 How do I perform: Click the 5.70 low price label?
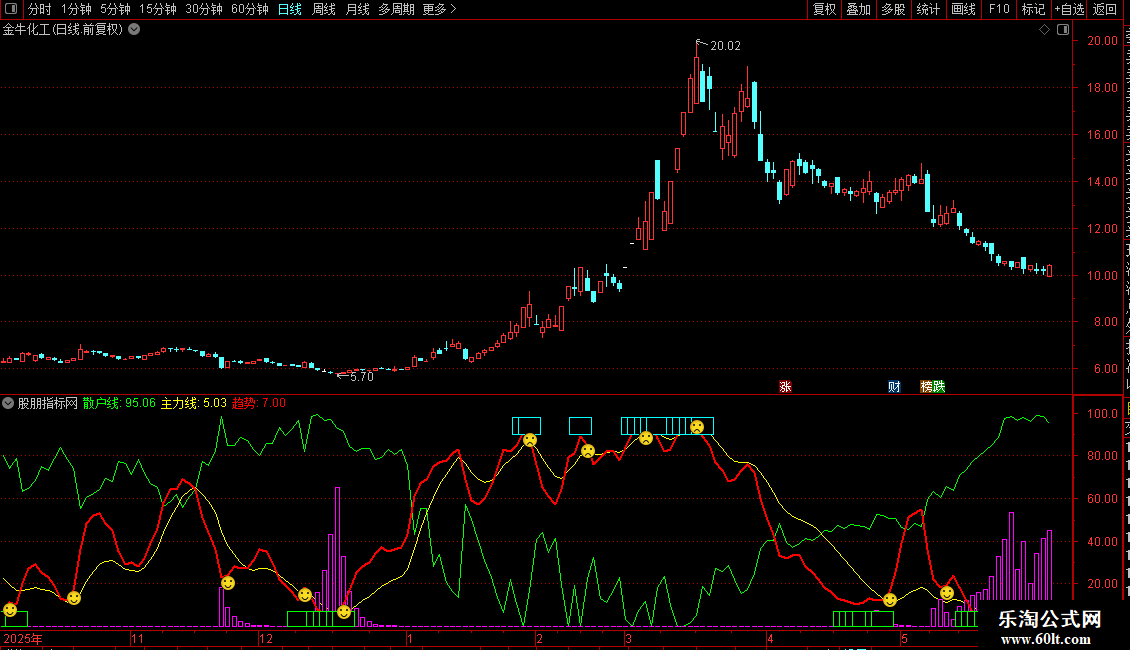tap(362, 377)
